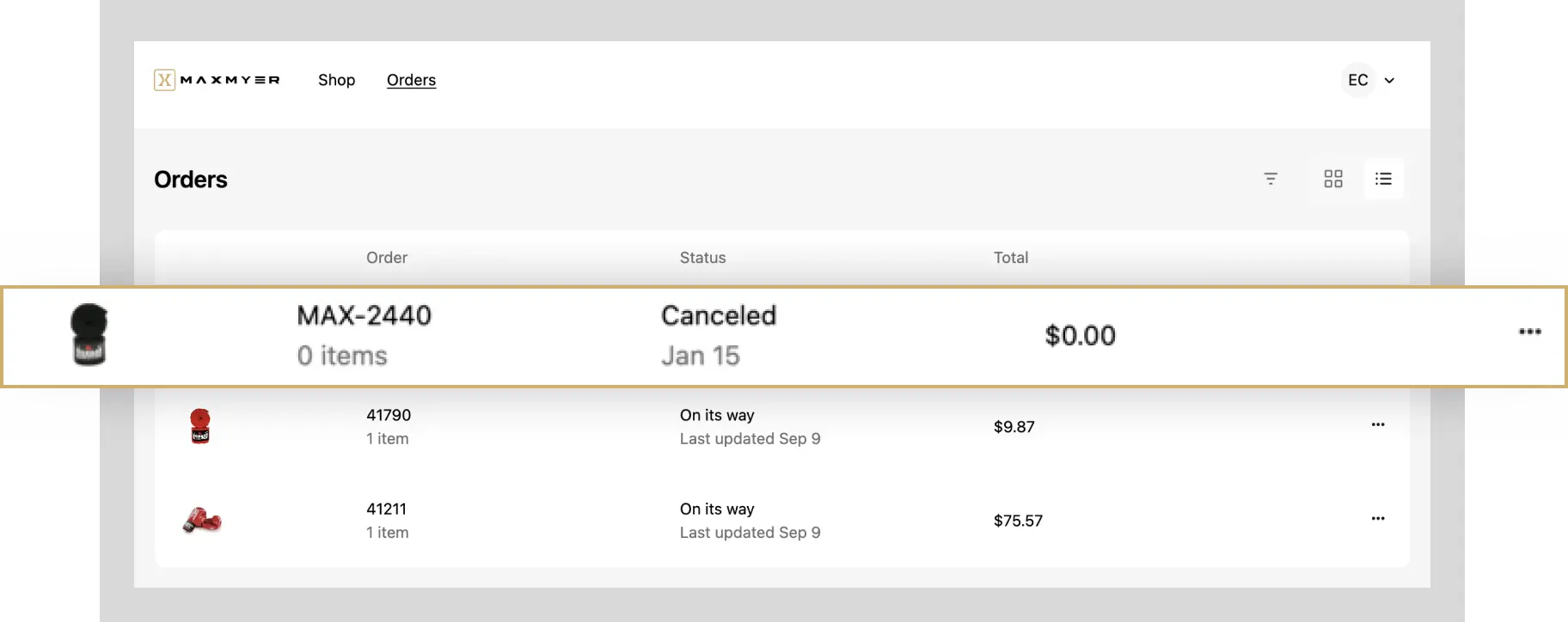Open more options for order 41211
The width and height of the screenshot is (1568, 622).
point(1378,518)
